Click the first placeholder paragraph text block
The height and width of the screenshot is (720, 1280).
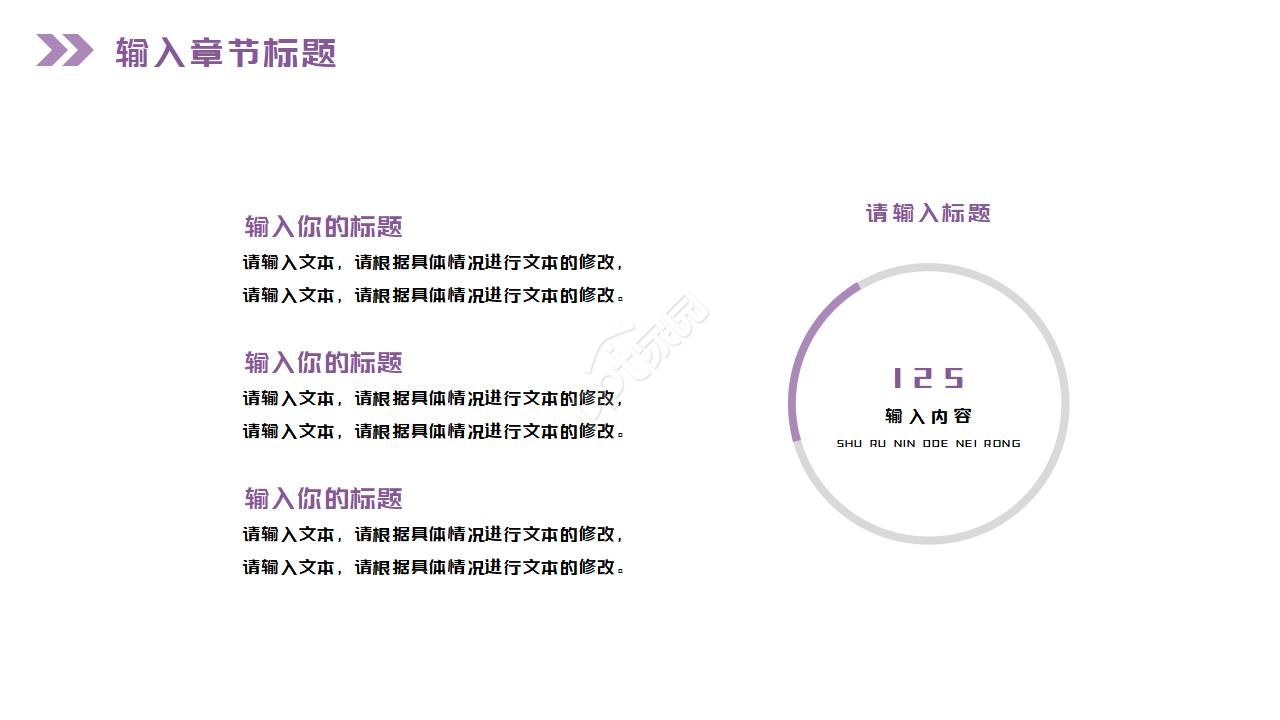click(432, 280)
